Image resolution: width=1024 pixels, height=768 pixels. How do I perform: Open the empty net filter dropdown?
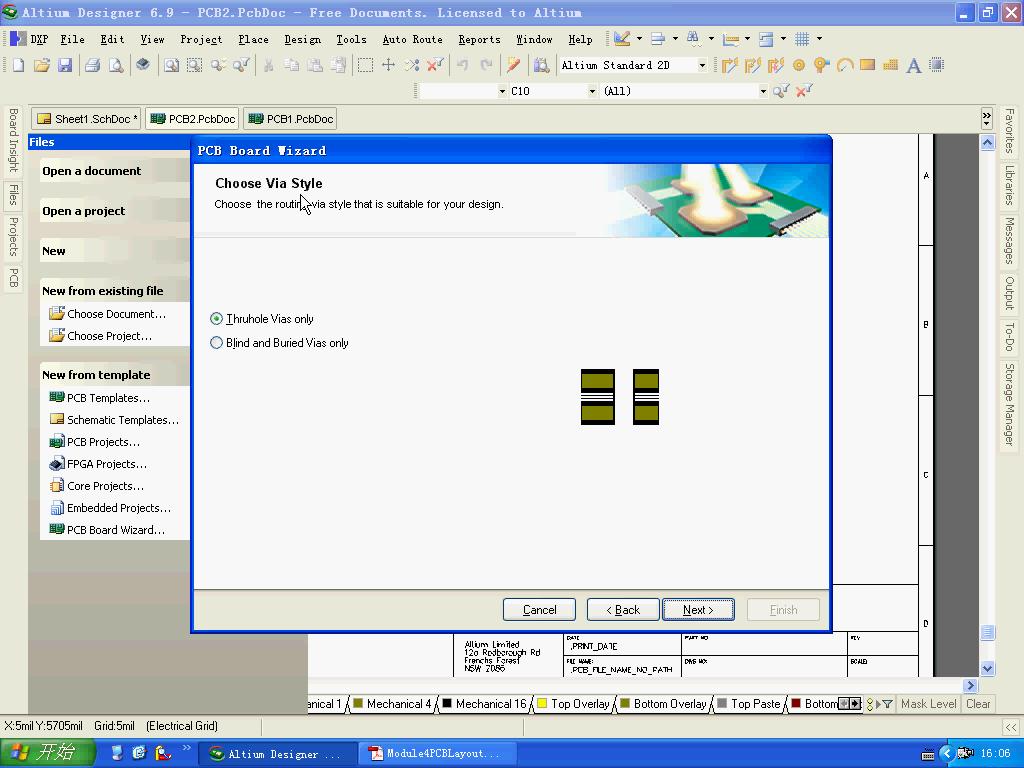(502, 91)
